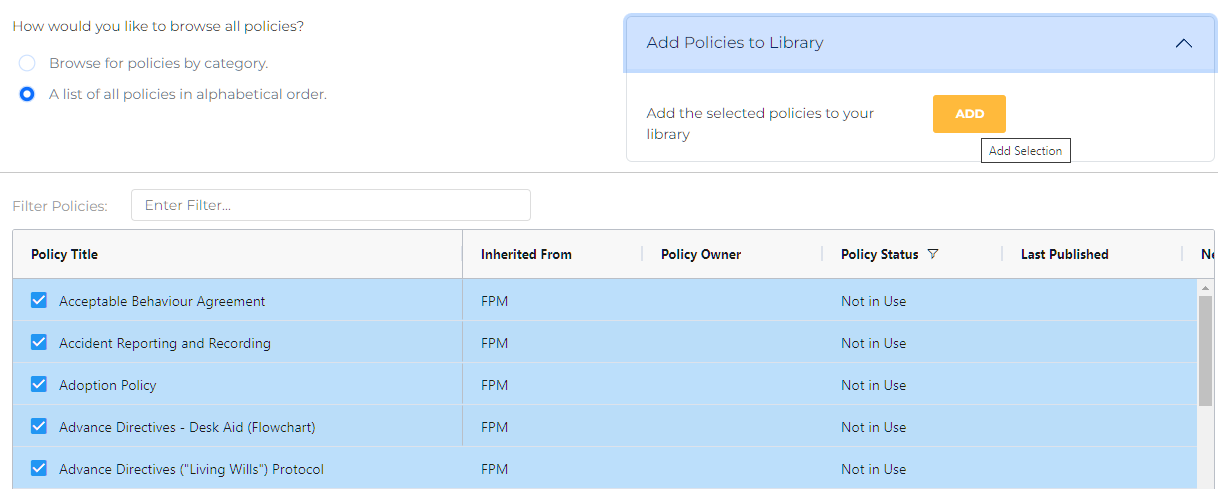The image size is (1218, 489).
Task: Toggle Advance Directives Living Wills checkbox
Action: 39,469
